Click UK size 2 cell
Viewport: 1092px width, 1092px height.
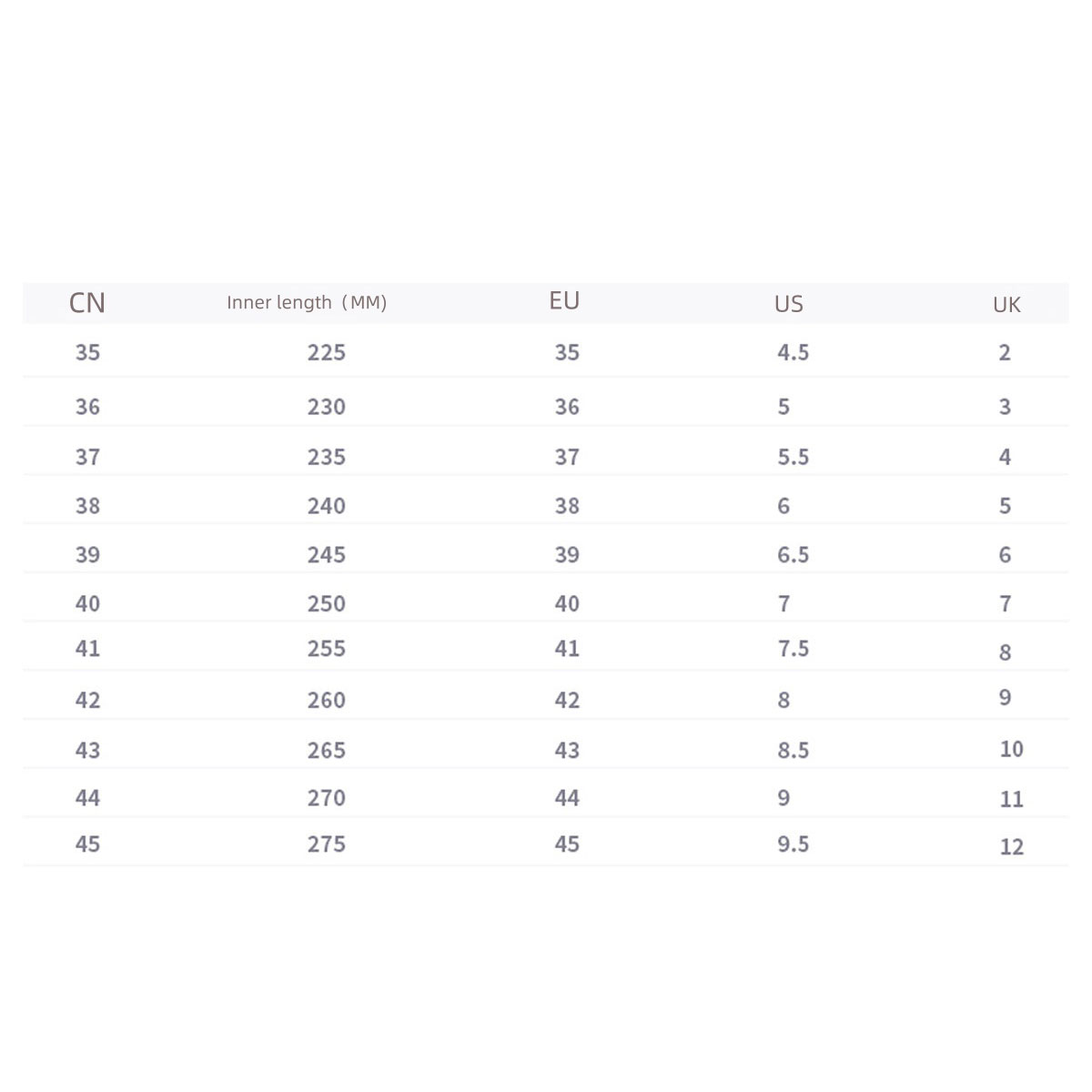coord(1005,353)
